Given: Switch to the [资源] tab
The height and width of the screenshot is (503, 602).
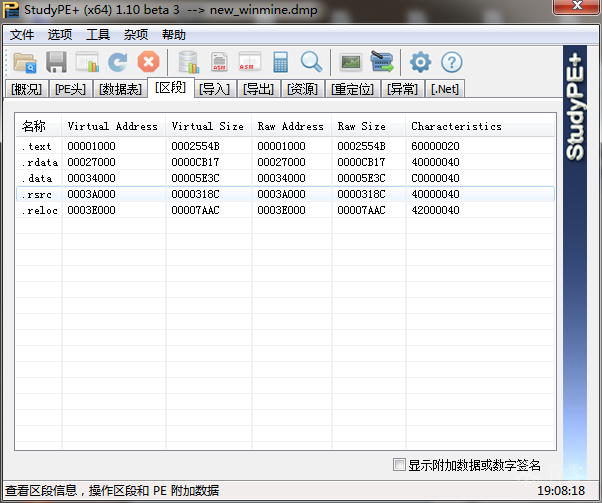Looking at the screenshot, I should tap(303, 89).
